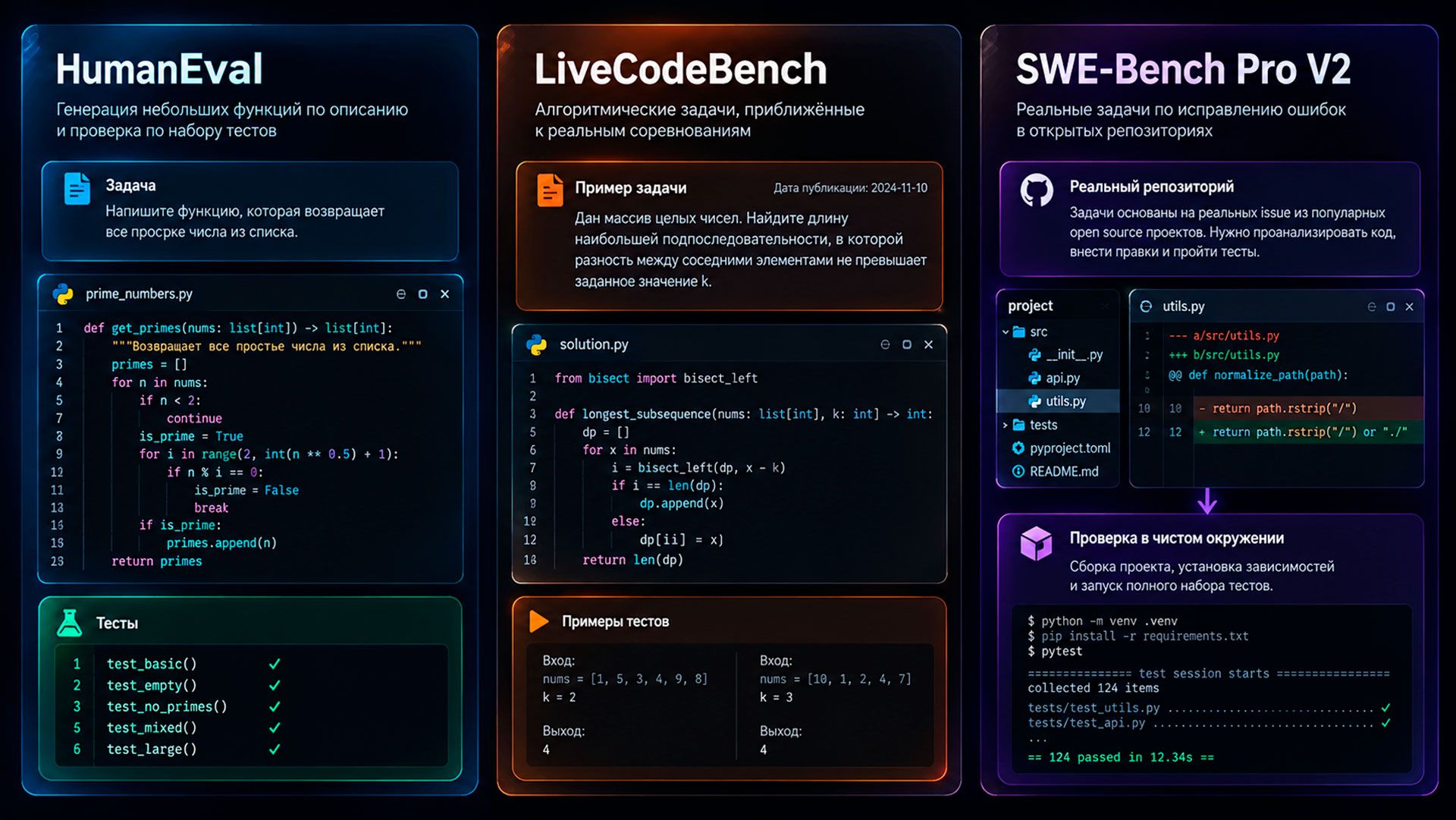
Task: Click the project panel title
Action: coord(1030,306)
